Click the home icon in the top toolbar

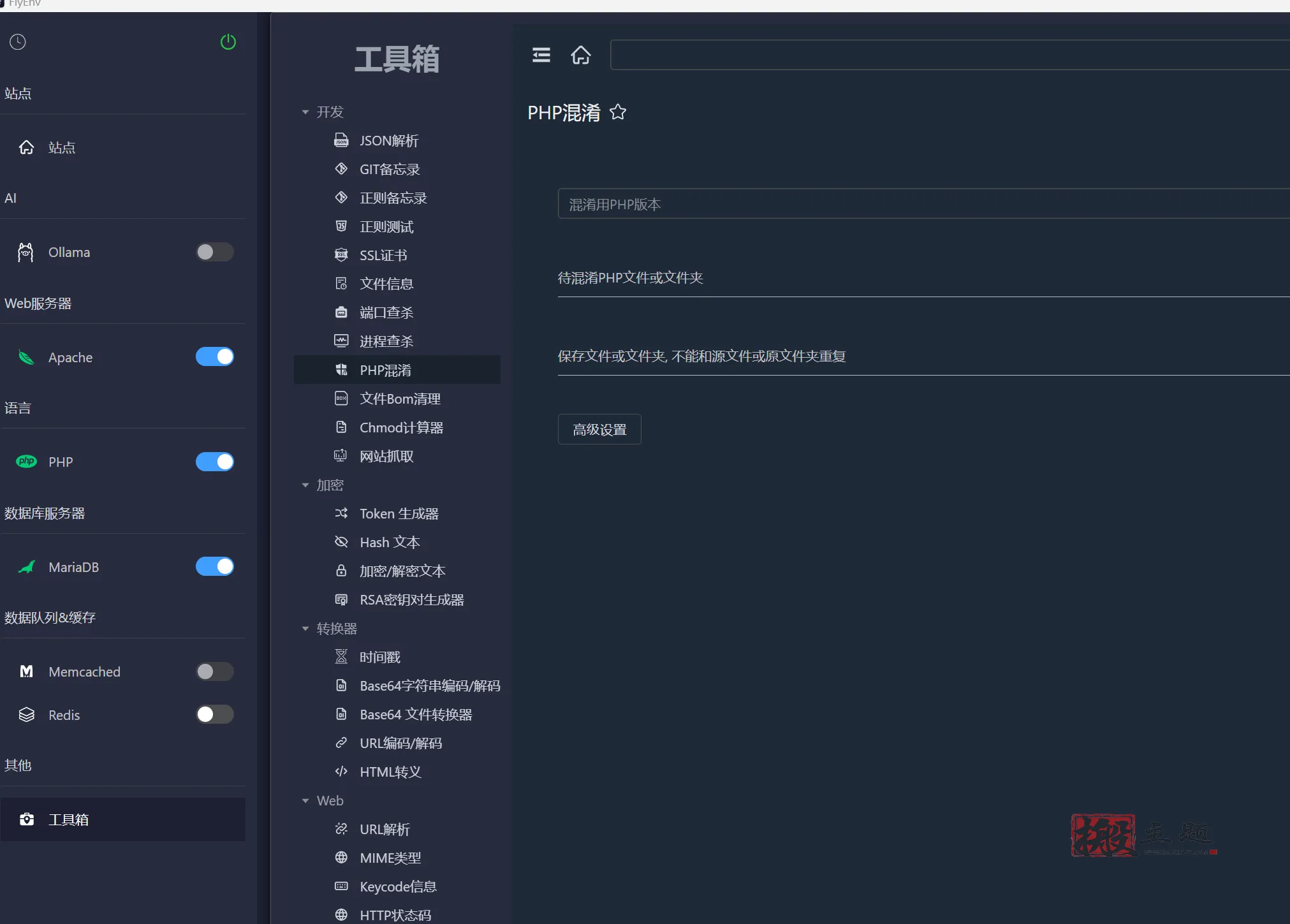pos(580,55)
